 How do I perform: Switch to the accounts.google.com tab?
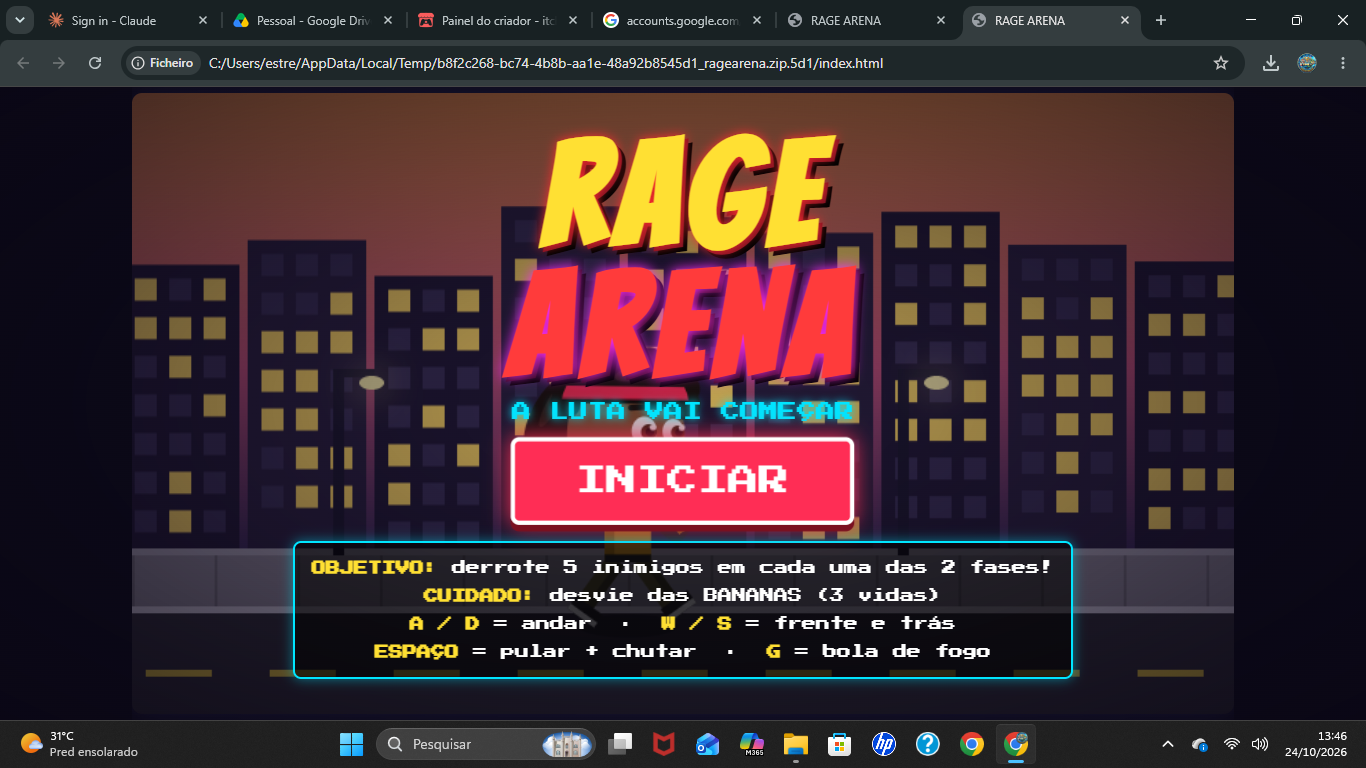(x=683, y=20)
